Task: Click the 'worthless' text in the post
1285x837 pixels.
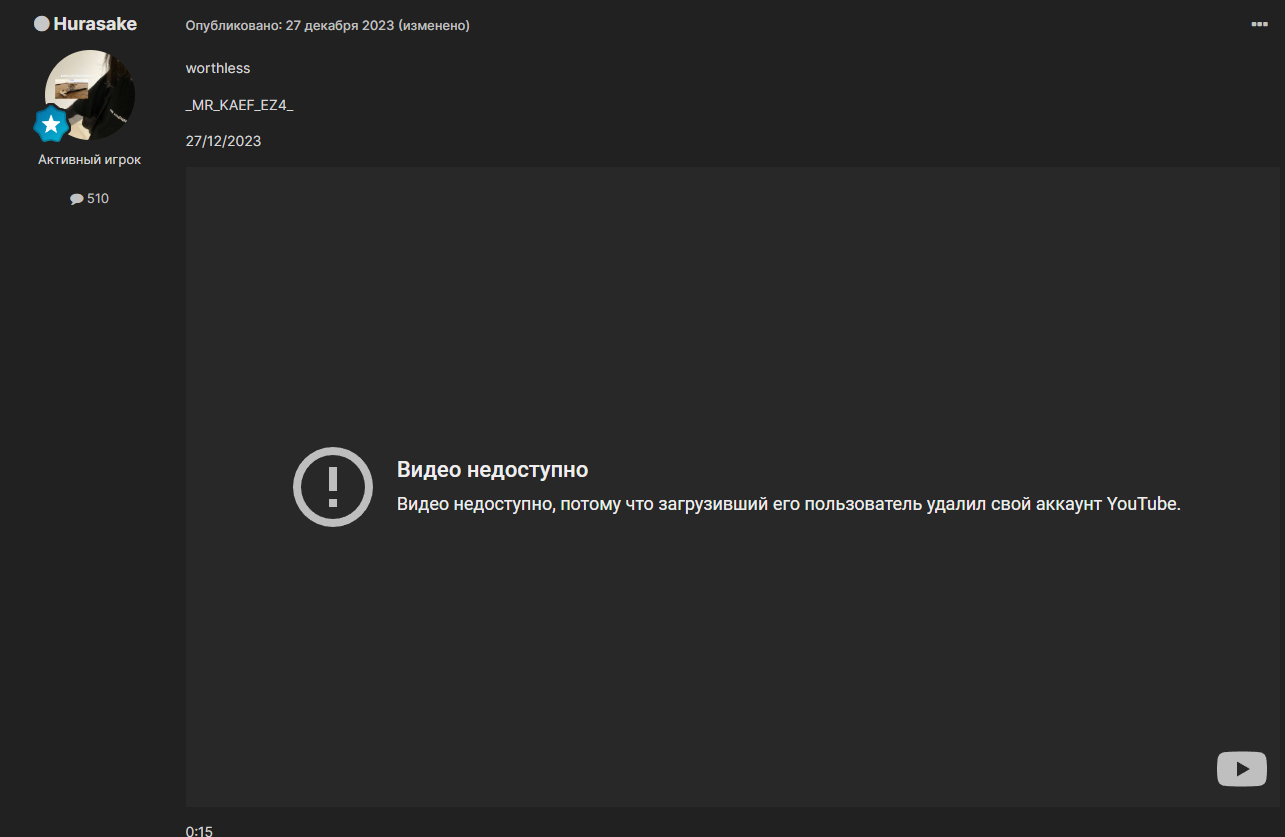Action: click(218, 68)
